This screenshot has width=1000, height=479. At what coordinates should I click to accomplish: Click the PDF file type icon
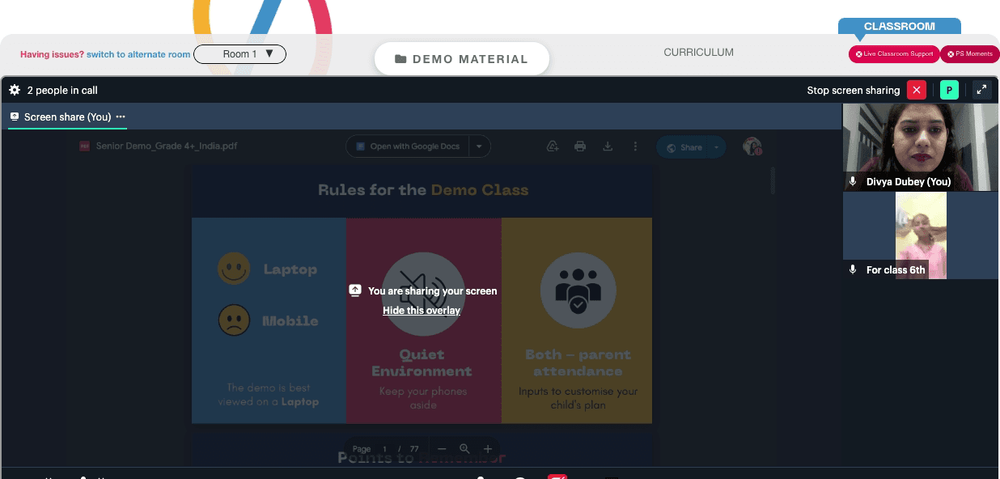point(84,146)
